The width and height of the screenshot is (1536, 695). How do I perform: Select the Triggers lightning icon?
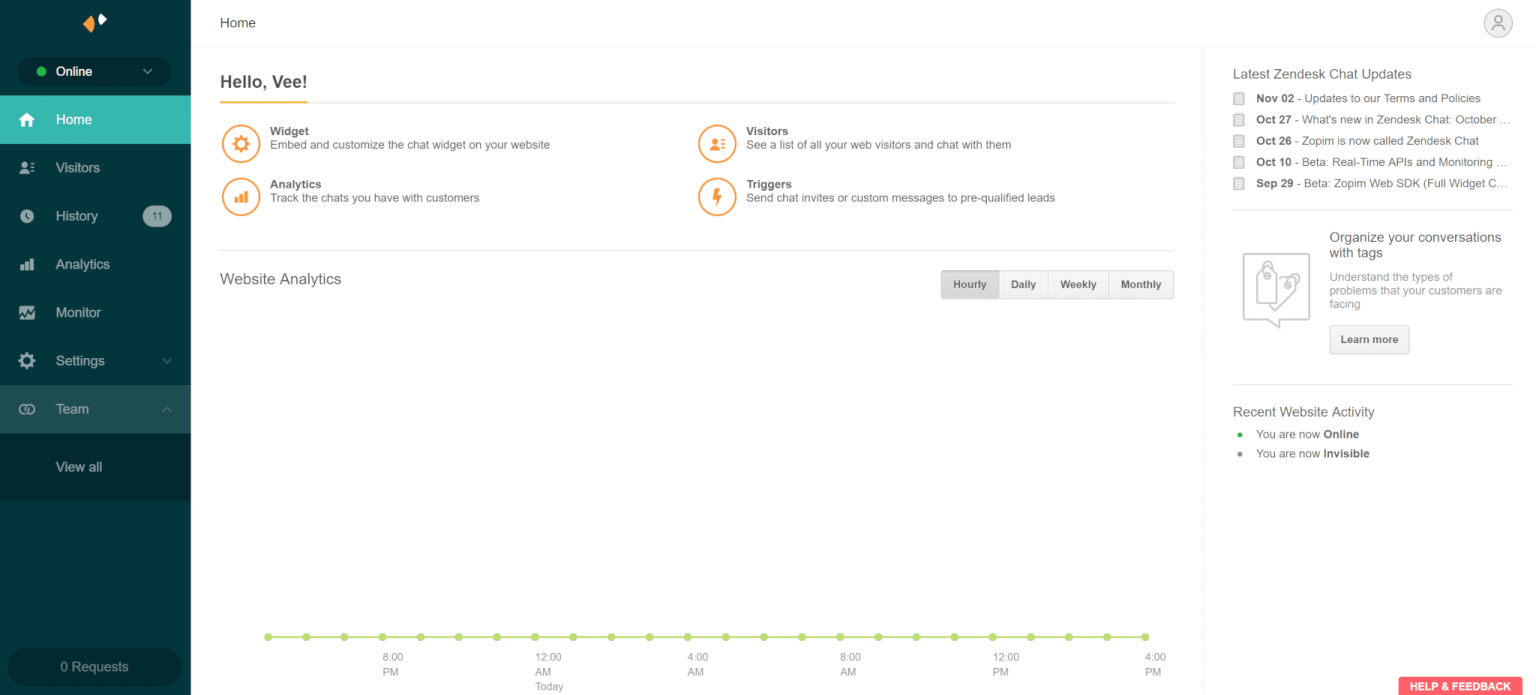pos(717,196)
